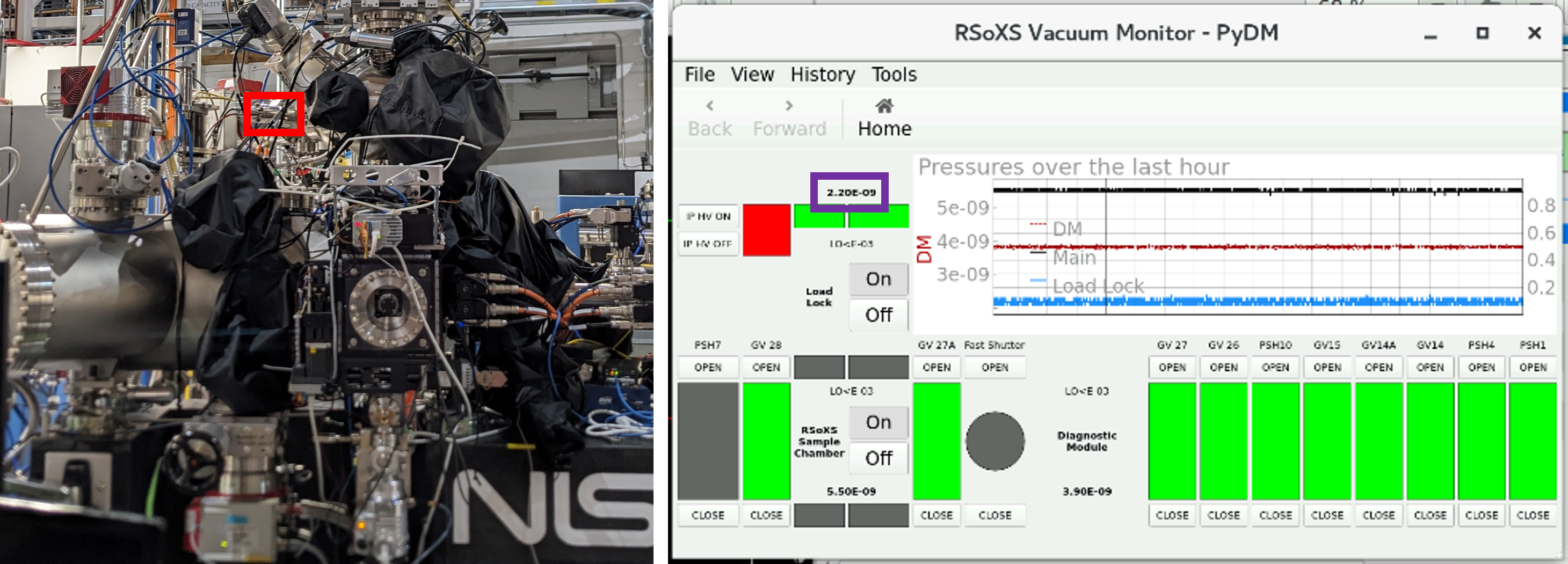Maximize the RSoXS Vacuum Monitor window
The image size is (1568, 564).
pos(1483,33)
